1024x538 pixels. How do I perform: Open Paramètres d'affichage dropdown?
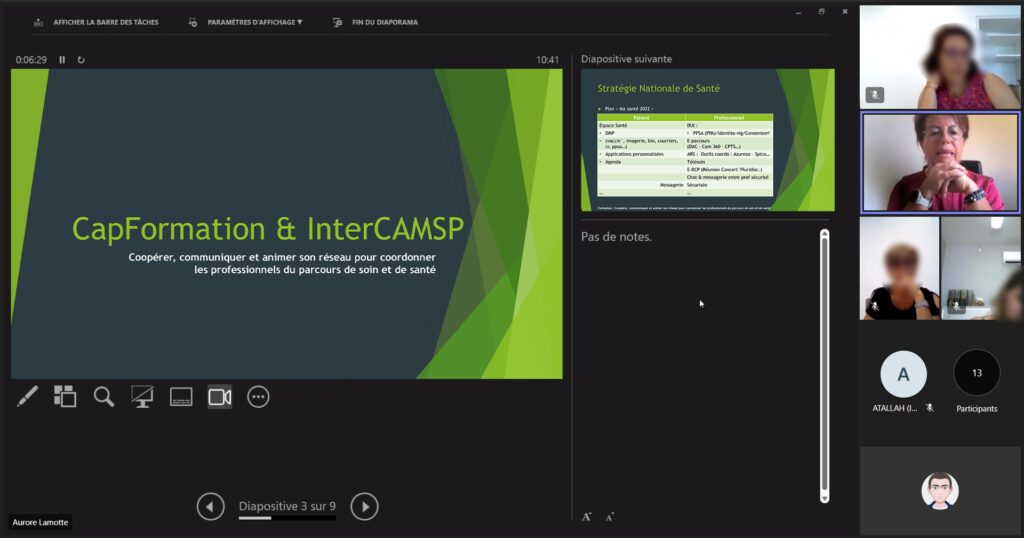[x=246, y=22]
